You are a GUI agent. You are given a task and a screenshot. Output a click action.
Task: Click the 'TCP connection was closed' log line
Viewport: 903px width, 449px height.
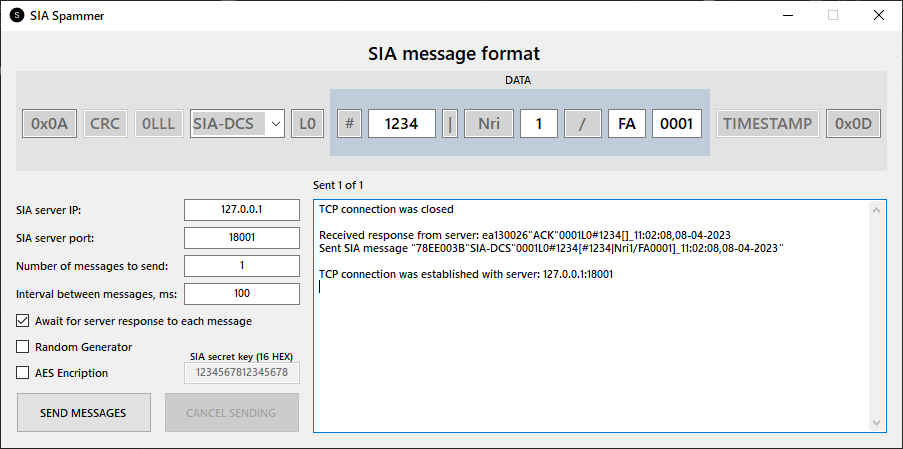coord(386,210)
